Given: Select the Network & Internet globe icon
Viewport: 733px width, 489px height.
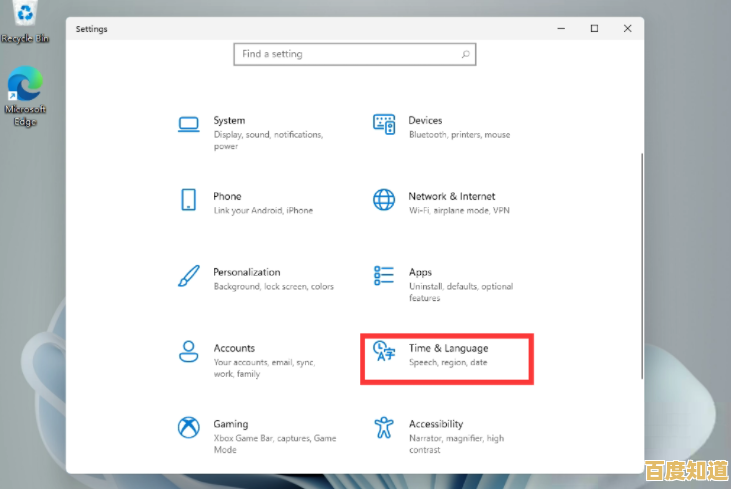Looking at the screenshot, I should tap(384, 200).
